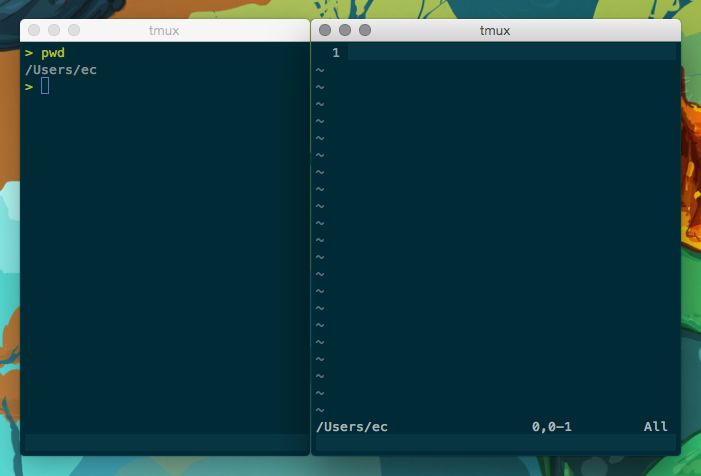
Task: Click the tmux status bar in left window
Action: click(166, 442)
